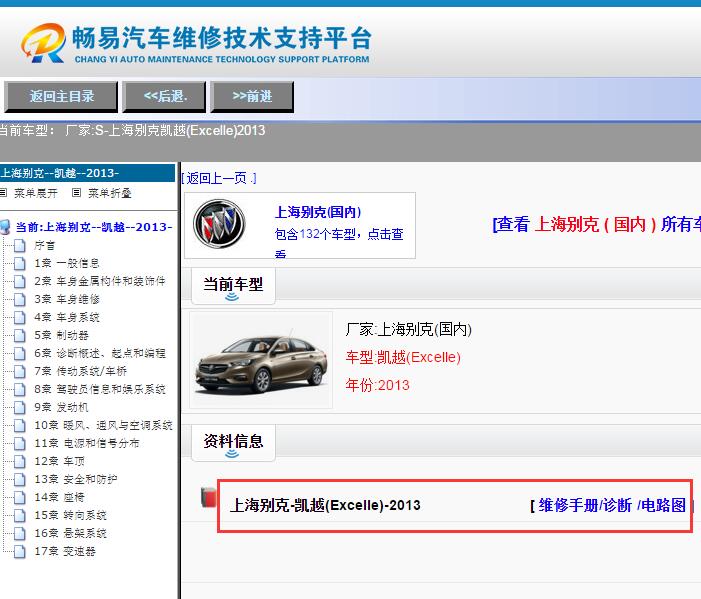Open chapter 6章 诊断概述、起点和编程

(100, 353)
